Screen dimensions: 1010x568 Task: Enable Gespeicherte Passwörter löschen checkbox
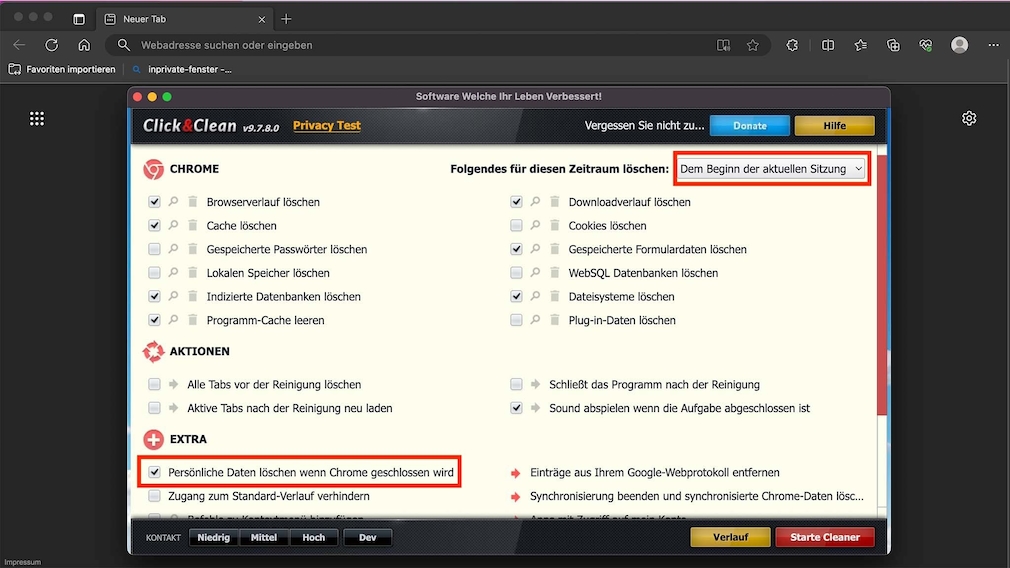(154, 249)
